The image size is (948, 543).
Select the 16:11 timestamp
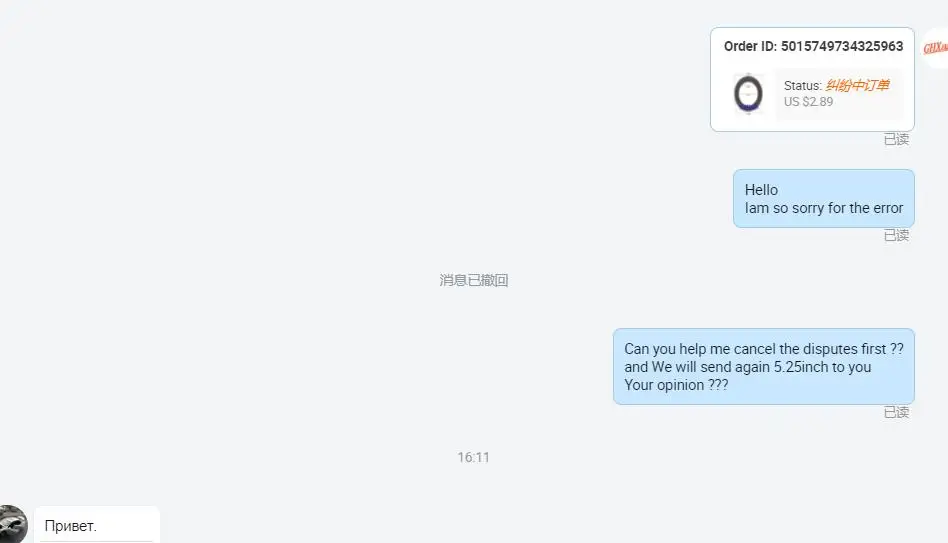point(473,457)
